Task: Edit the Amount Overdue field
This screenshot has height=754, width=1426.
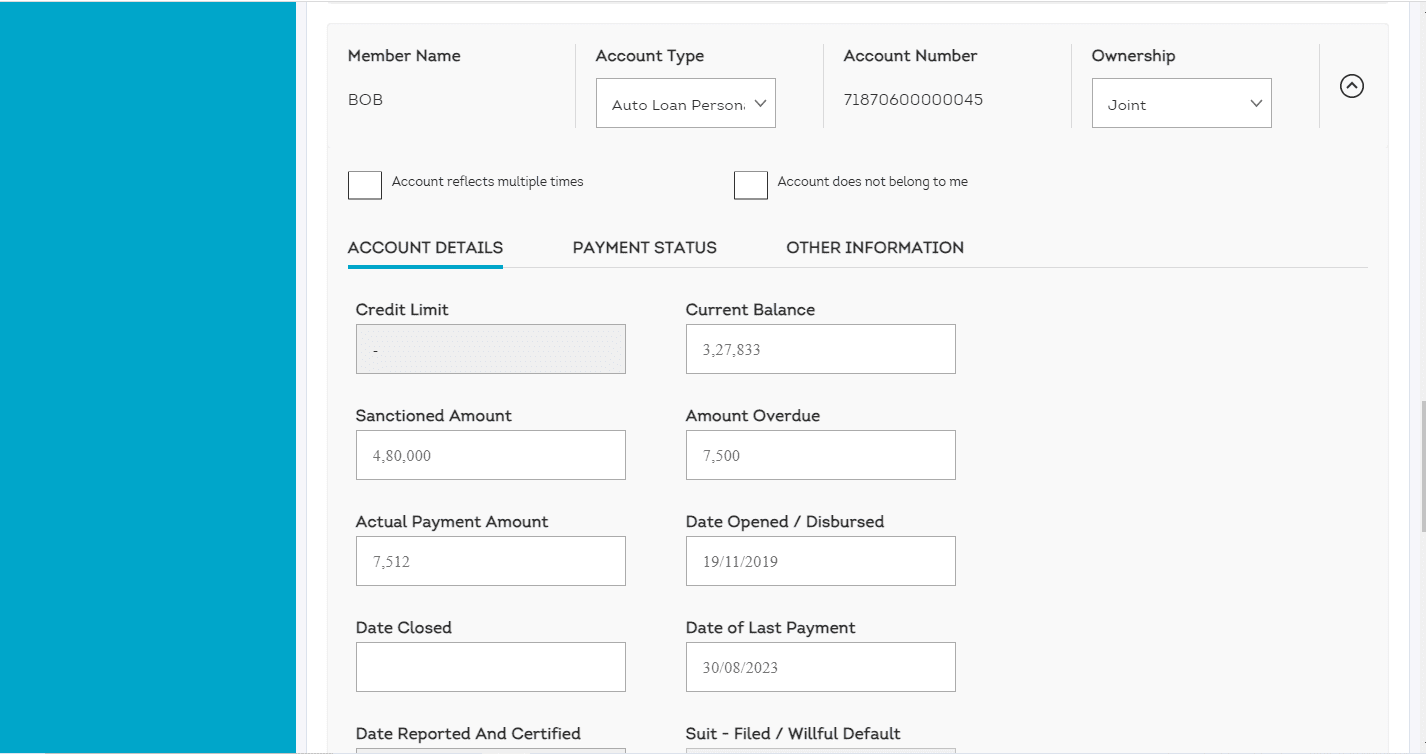Action: (x=821, y=455)
